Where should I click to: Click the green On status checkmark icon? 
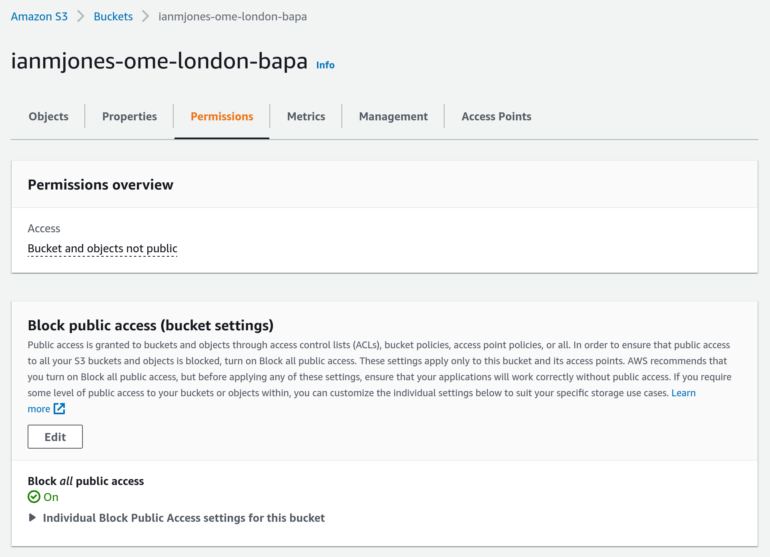pyautogui.click(x=34, y=497)
